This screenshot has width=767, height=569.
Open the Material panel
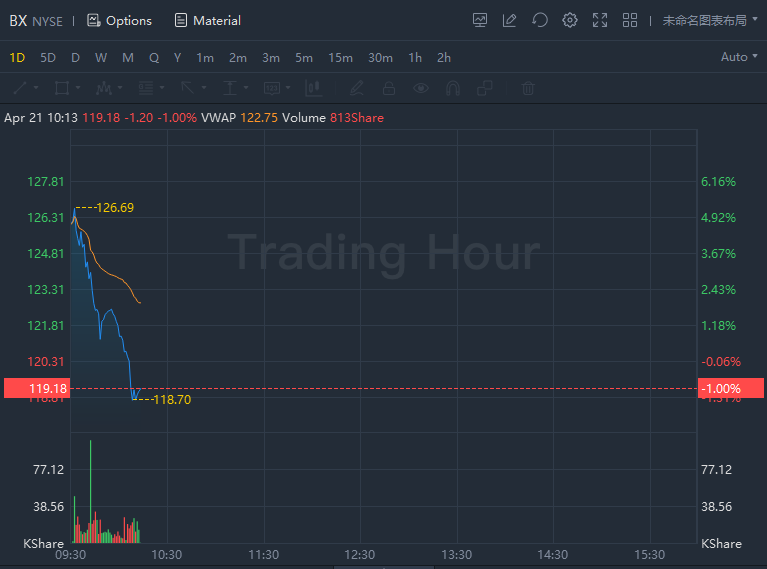207,20
